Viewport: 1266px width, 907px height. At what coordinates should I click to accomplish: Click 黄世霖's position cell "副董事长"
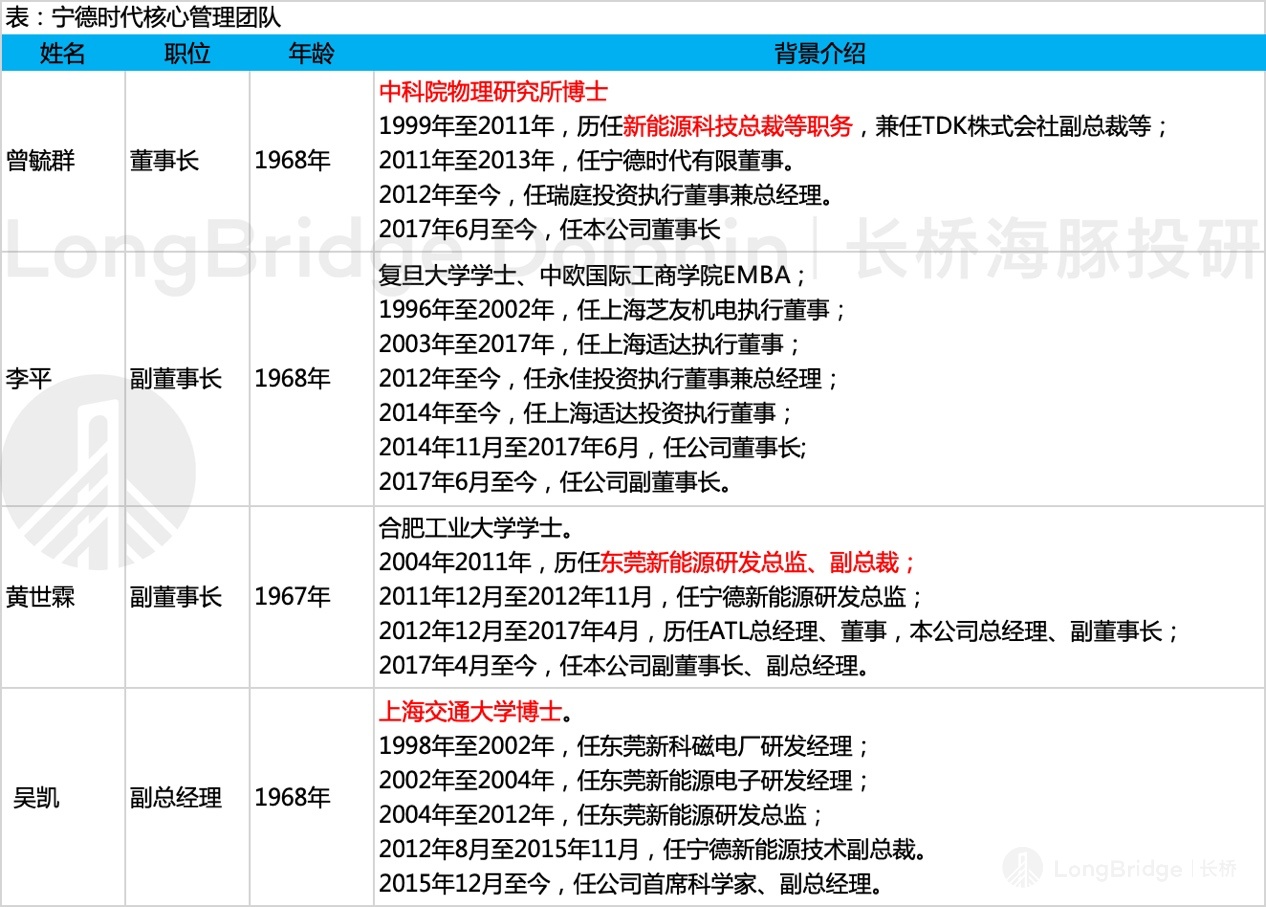pyautogui.click(x=176, y=597)
